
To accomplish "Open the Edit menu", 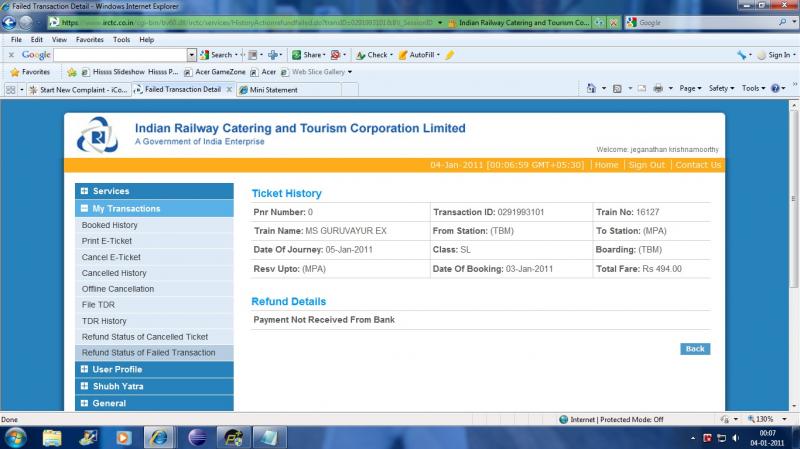I will click(x=36, y=39).
